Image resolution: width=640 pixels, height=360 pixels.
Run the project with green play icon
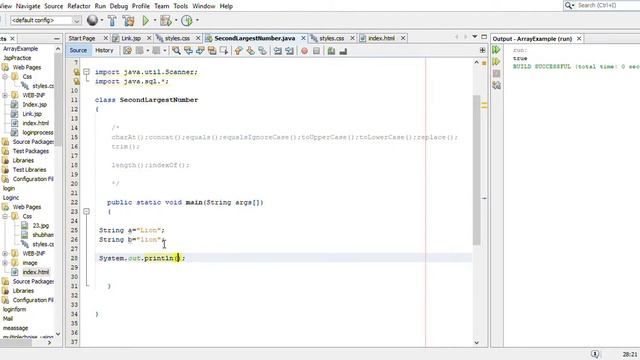click(145, 20)
